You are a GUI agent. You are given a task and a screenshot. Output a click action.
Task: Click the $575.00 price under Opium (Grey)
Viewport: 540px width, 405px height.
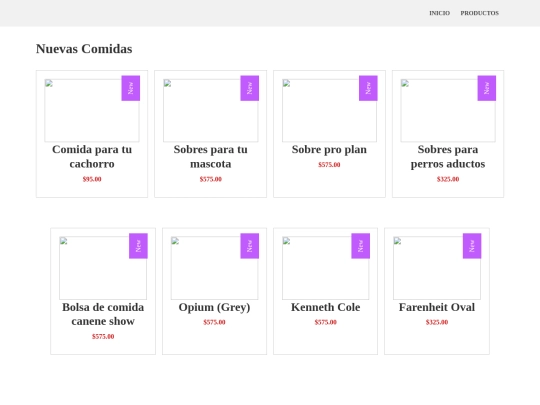pos(214,322)
